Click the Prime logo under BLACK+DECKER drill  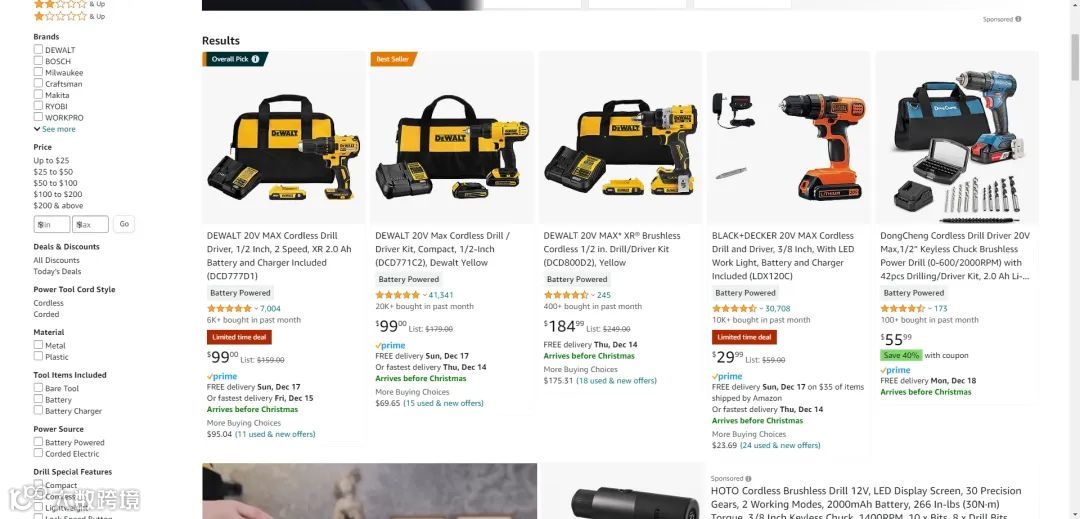[x=727, y=377]
